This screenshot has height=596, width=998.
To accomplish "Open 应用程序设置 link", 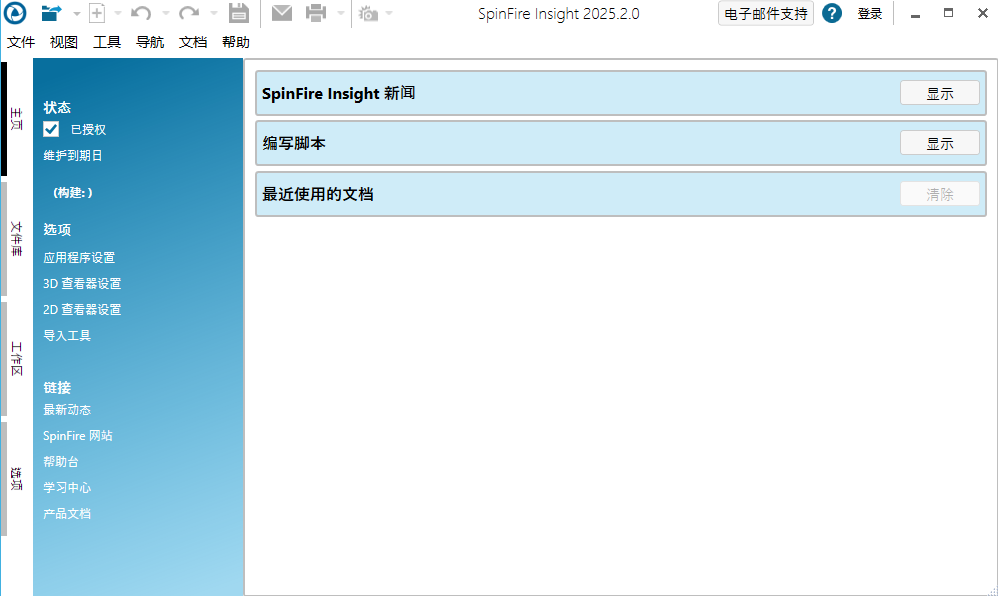I will tap(79, 258).
